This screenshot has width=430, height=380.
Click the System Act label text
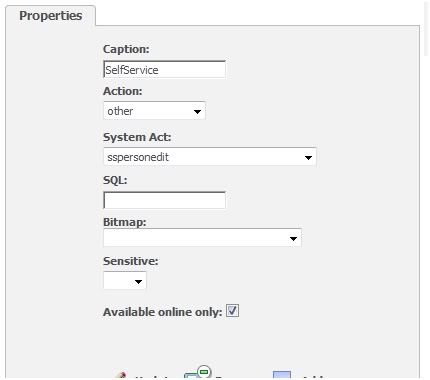coord(137,137)
